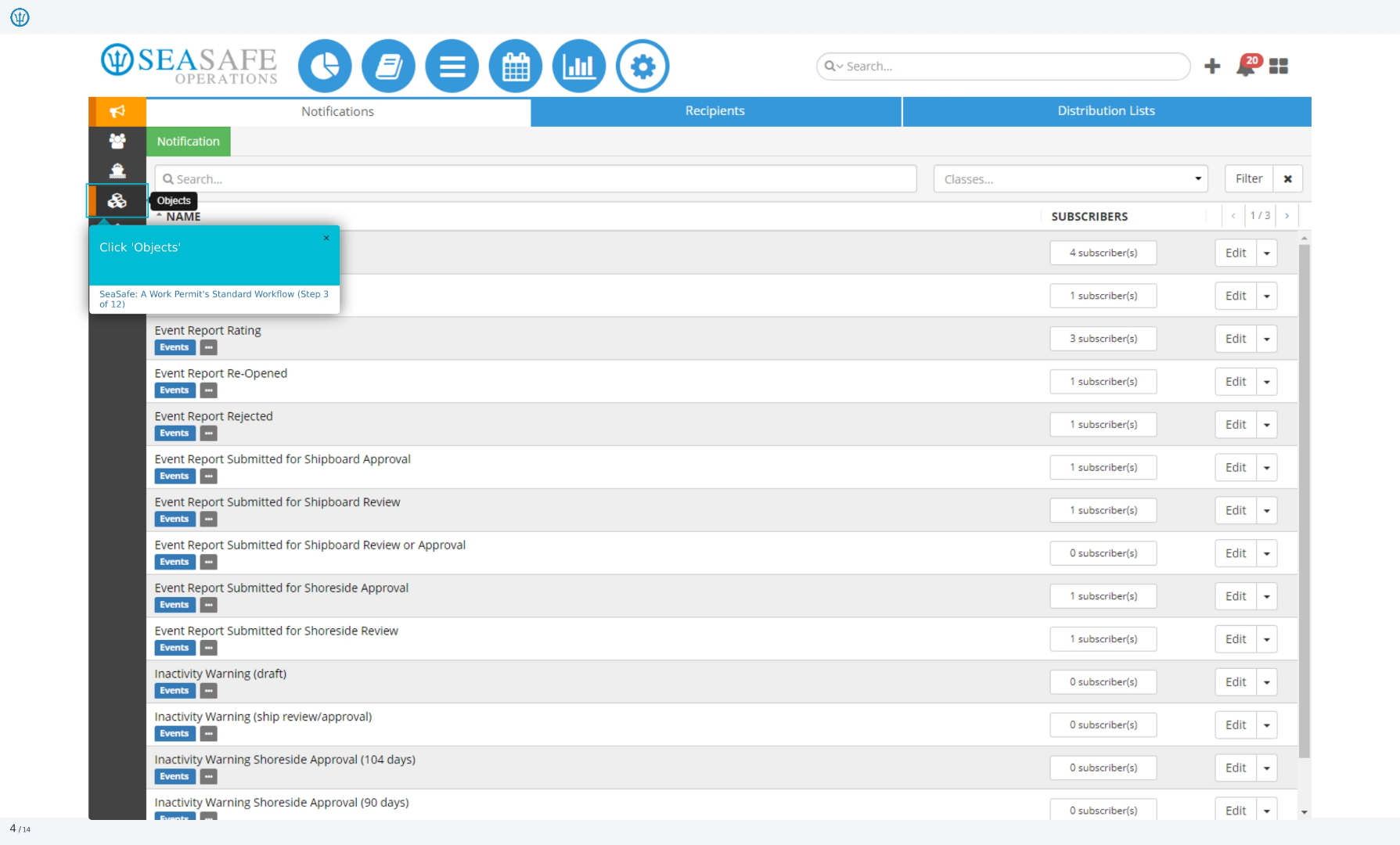Open the list menu icon
Screen dimensions: 1400x845
pos(452,67)
